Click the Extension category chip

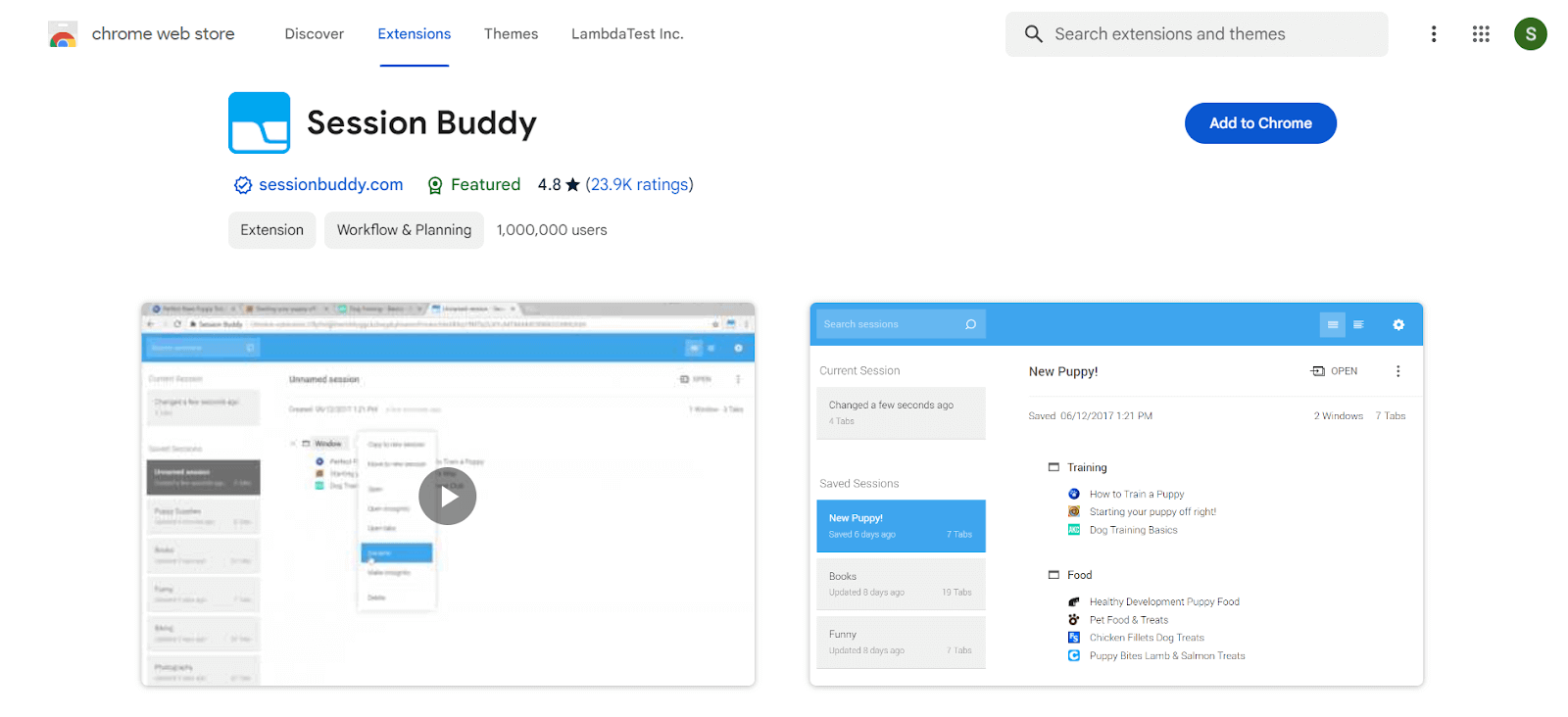(x=272, y=230)
